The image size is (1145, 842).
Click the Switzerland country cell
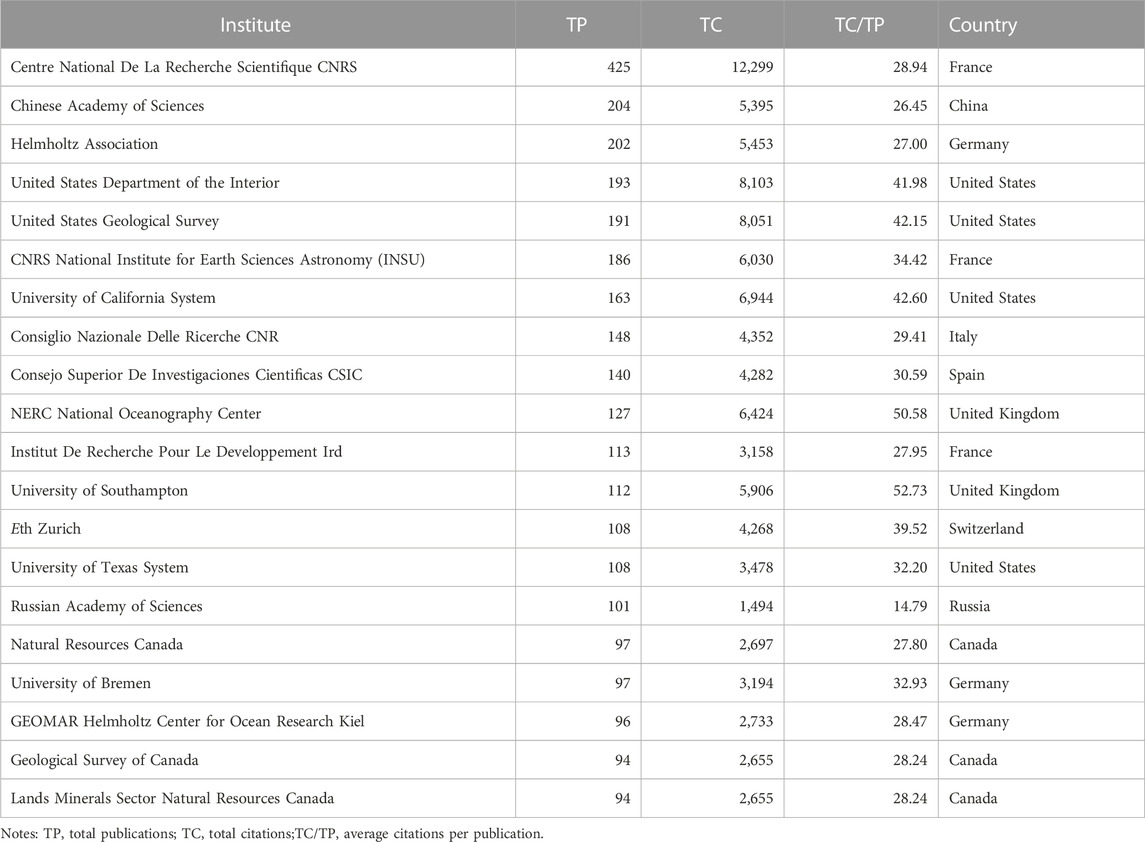tap(986, 529)
